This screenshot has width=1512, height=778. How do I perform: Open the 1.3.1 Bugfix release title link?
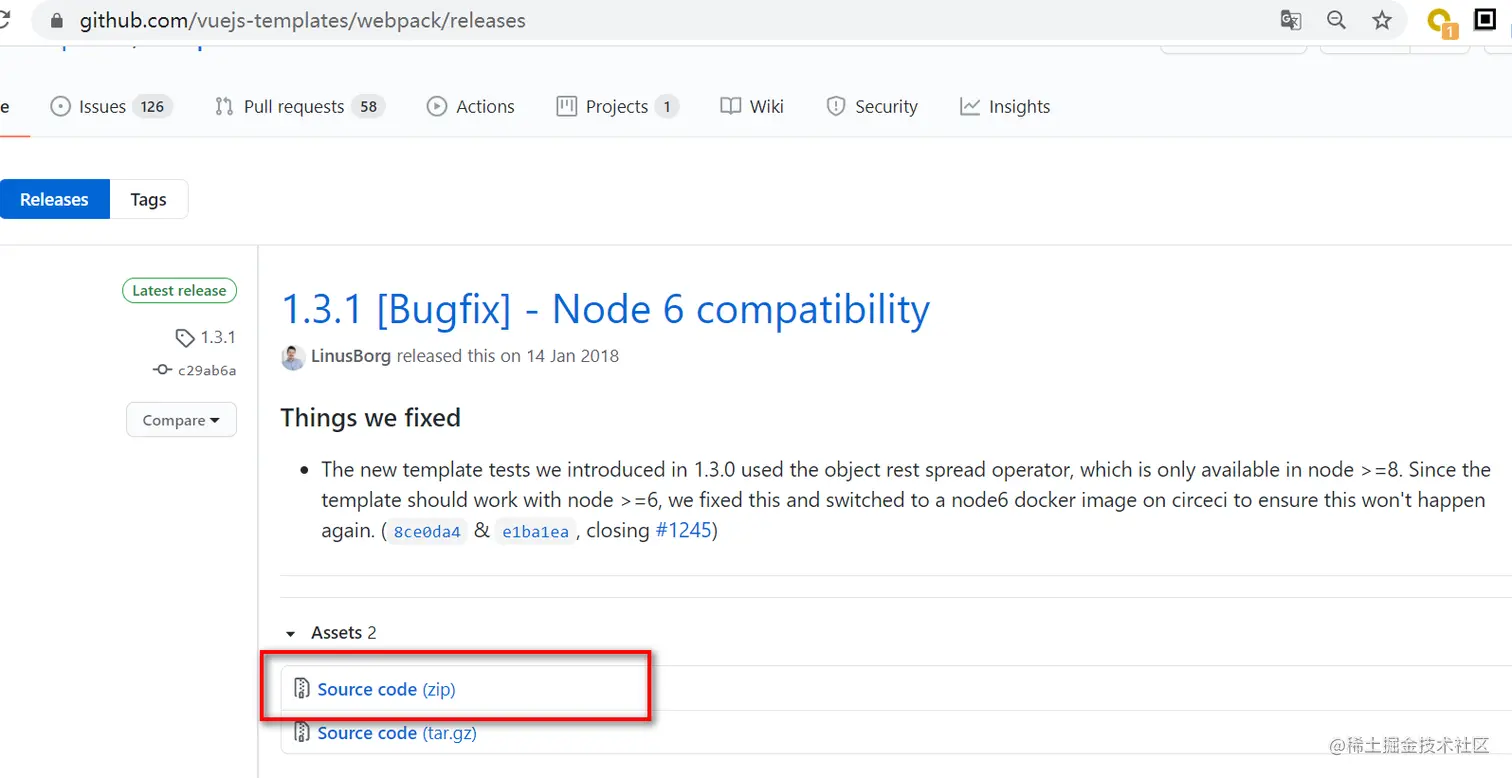pos(605,310)
